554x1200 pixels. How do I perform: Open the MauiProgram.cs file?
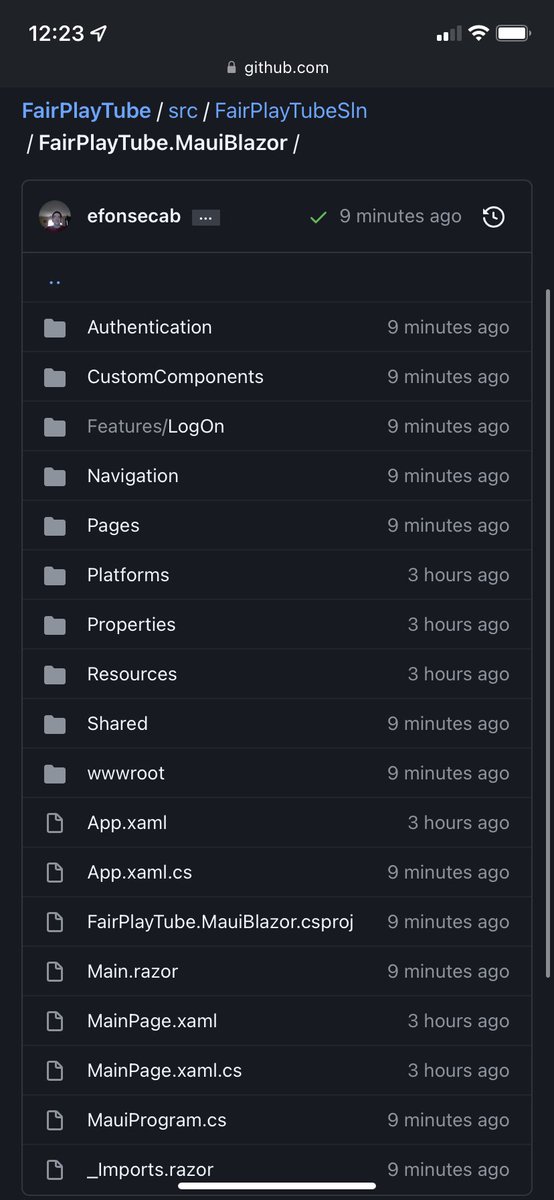coord(157,1120)
